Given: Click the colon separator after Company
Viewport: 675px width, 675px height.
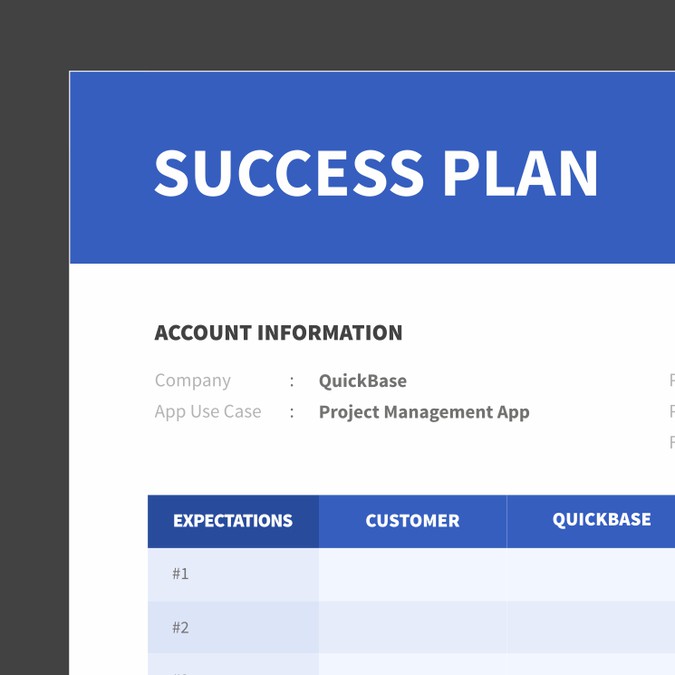Looking at the screenshot, I should 292,381.
